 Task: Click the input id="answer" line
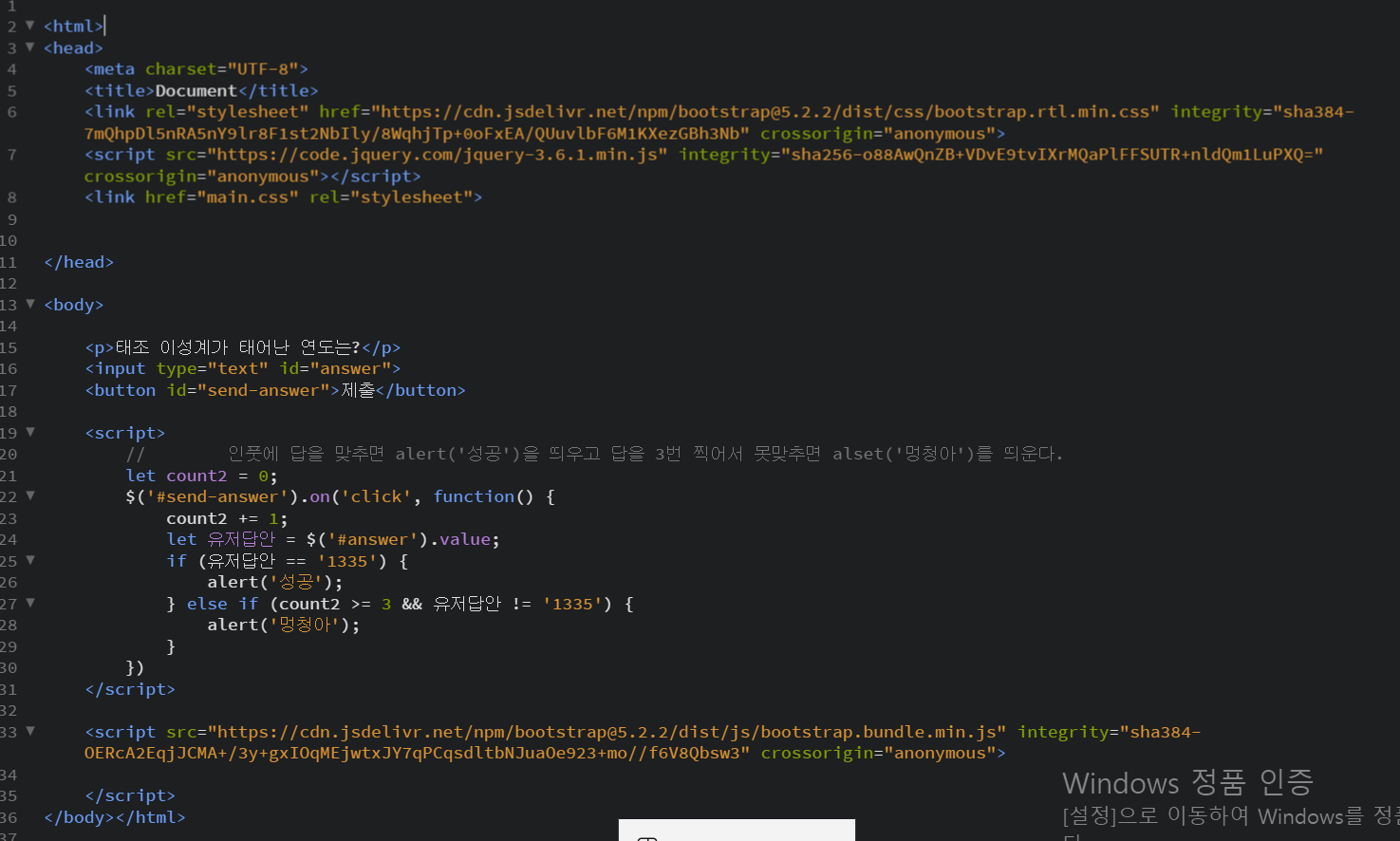(243, 368)
